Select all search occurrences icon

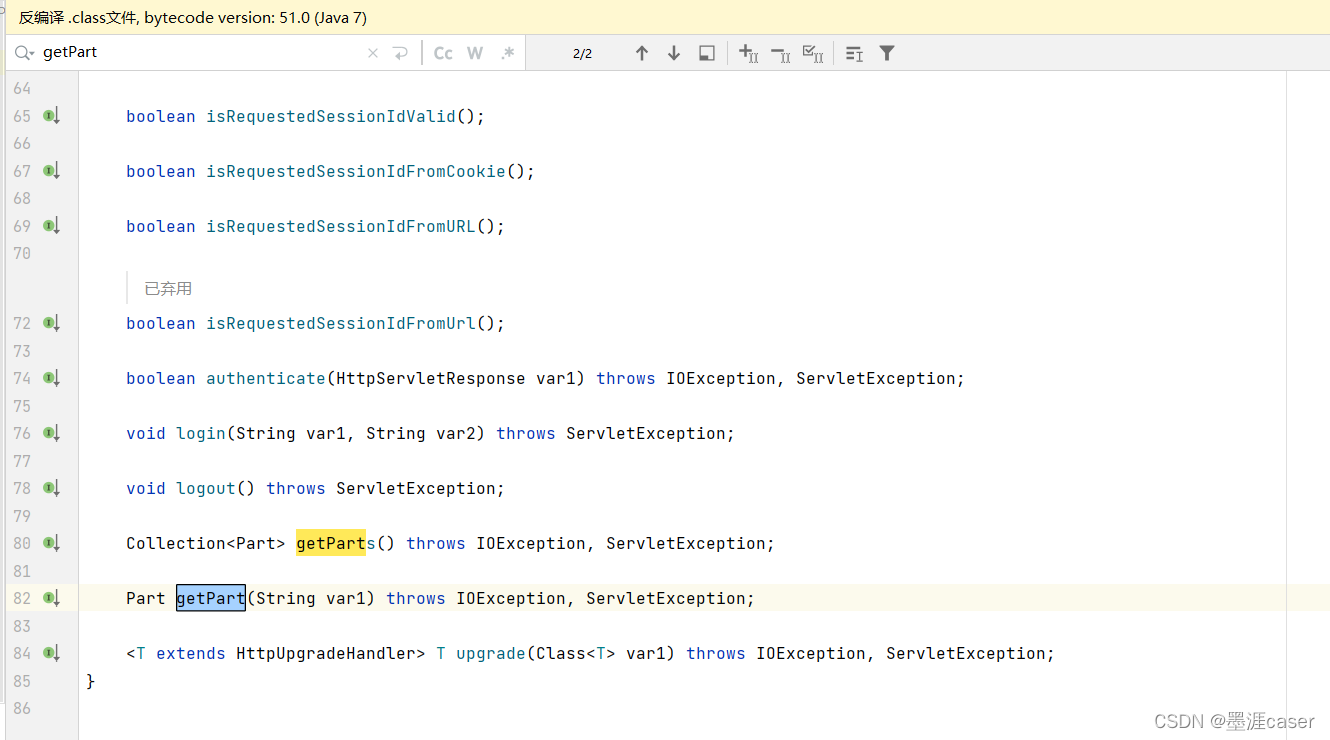pyautogui.click(x=813, y=52)
